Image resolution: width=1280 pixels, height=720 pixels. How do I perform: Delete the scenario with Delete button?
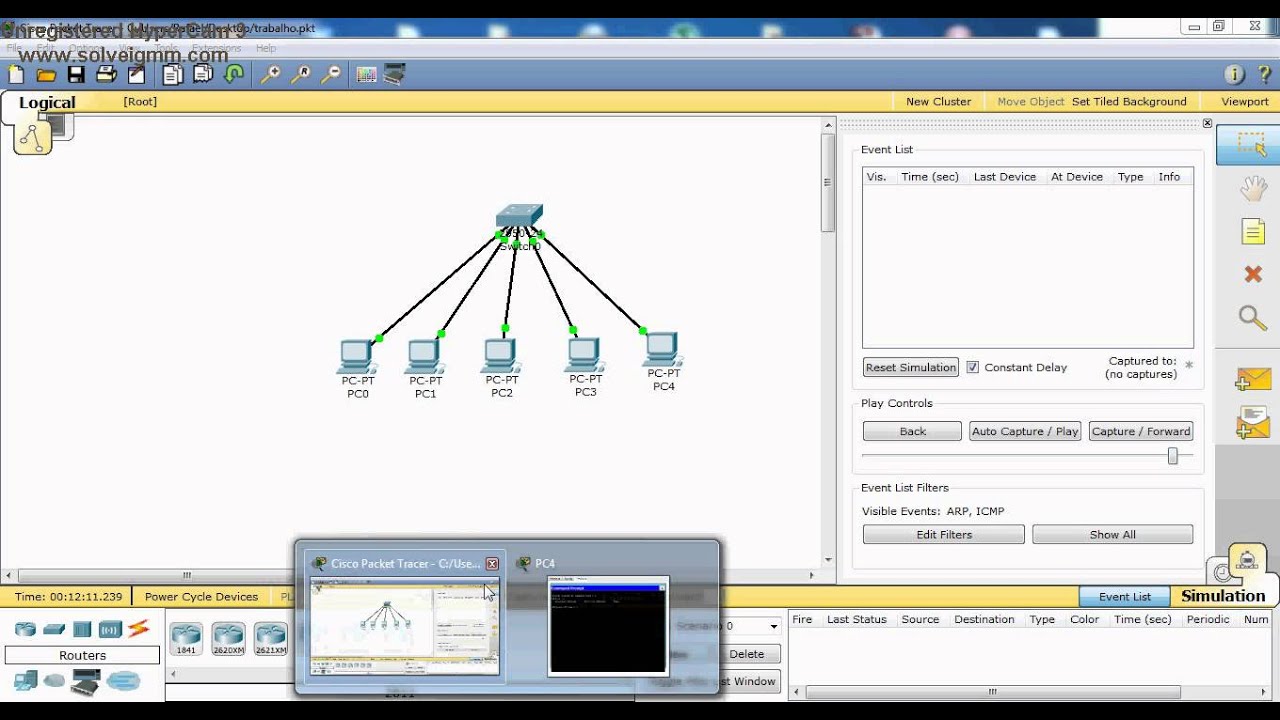click(x=746, y=654)
